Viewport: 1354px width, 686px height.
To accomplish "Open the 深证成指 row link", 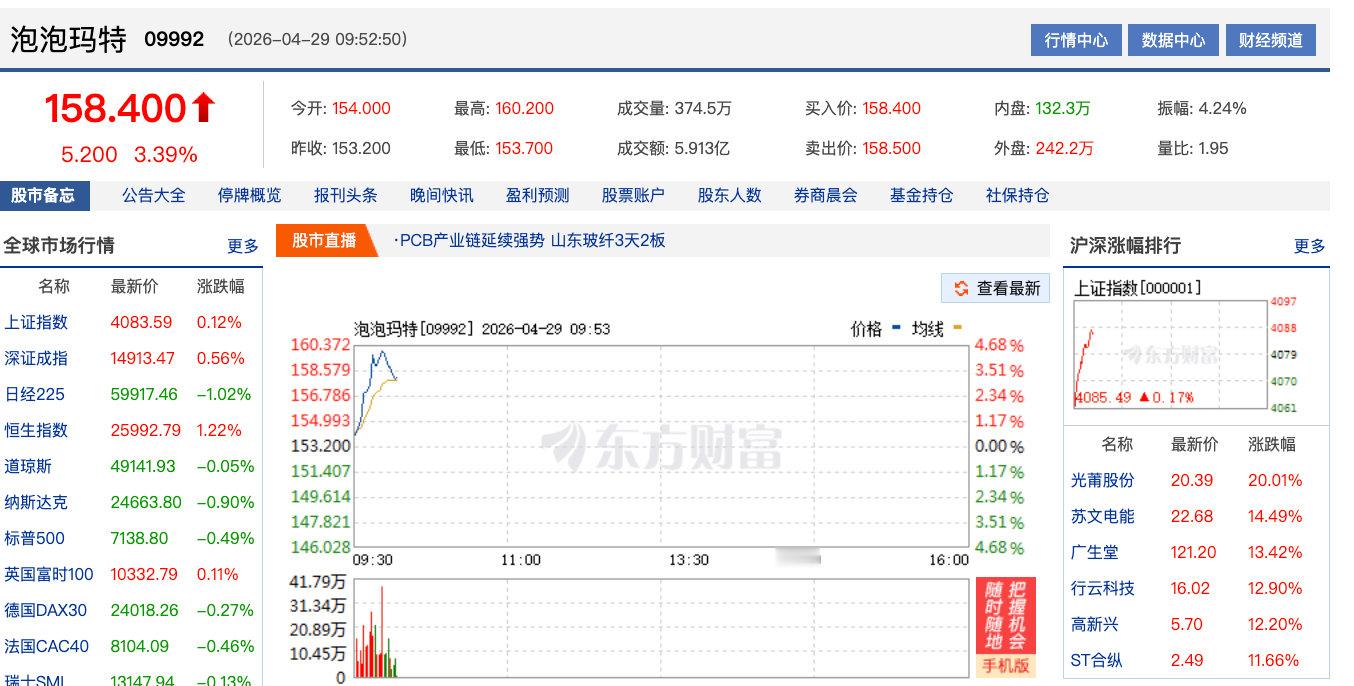I will 37,358.
